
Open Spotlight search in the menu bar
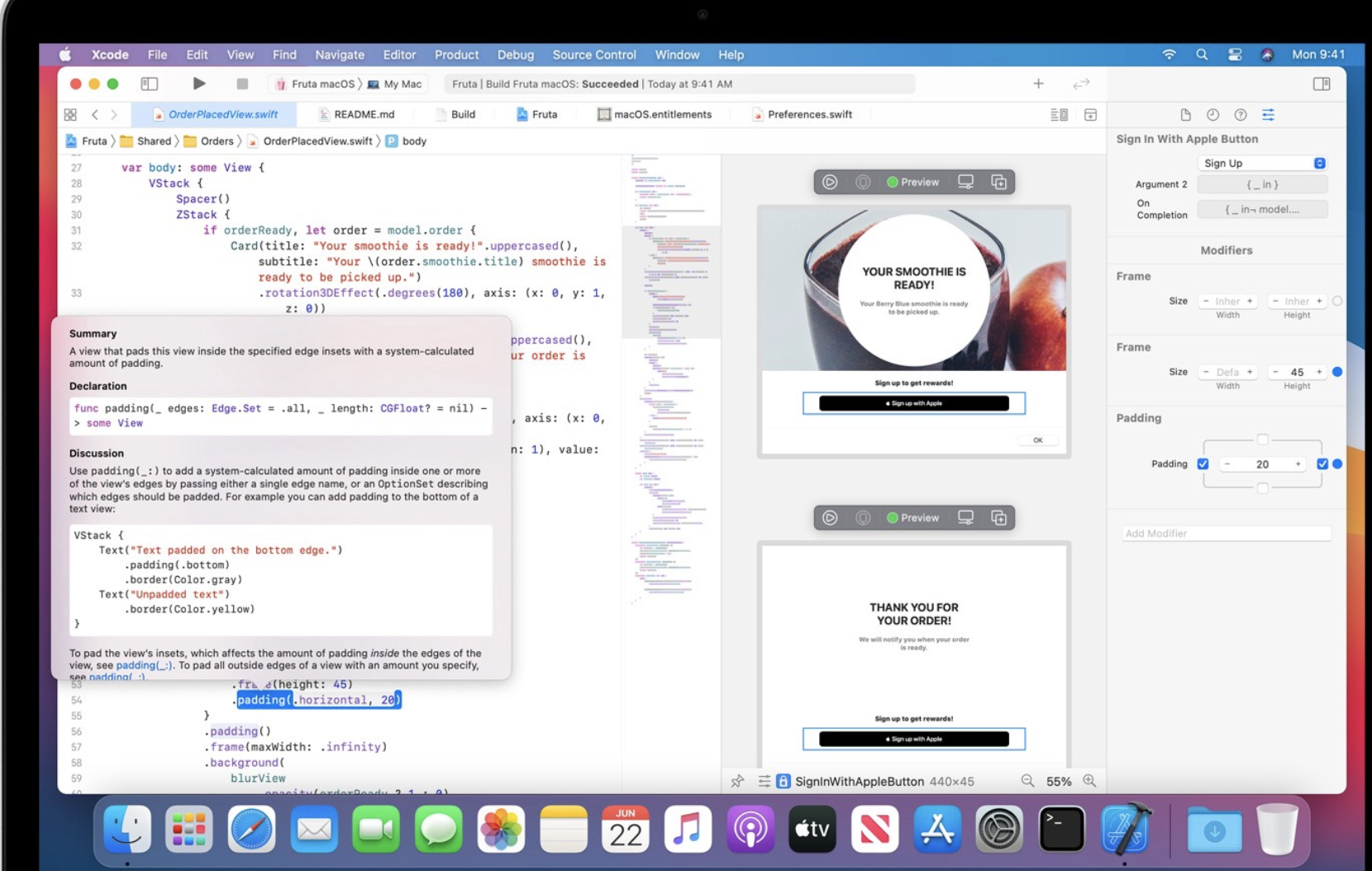pyautogui.click(x=1202, y=55)
